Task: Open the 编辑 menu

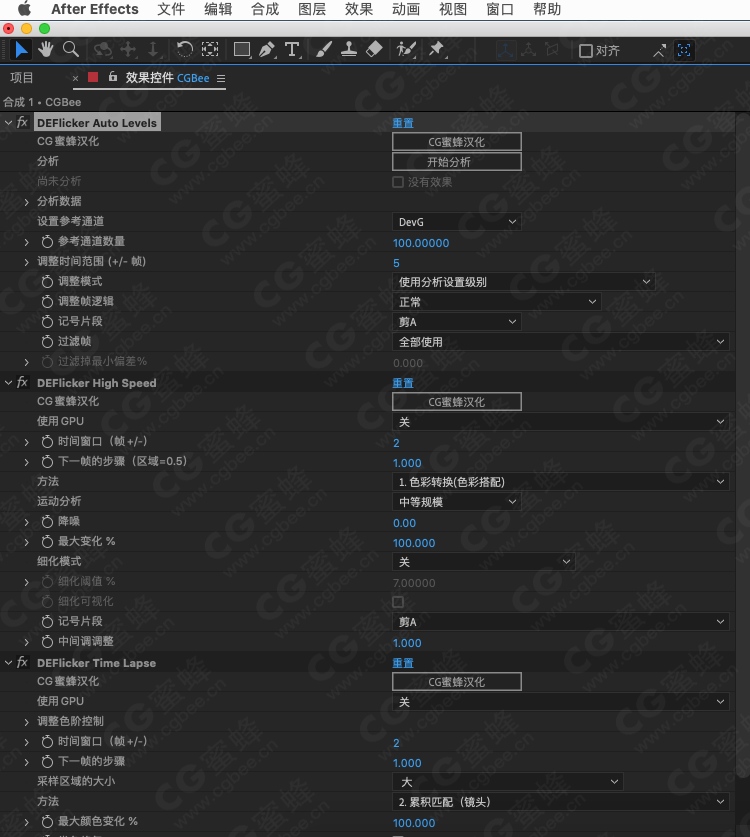Action: click(x=218, y=9)
